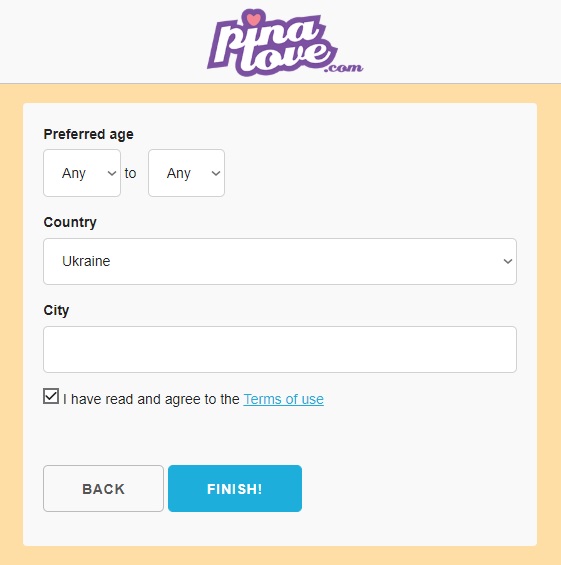Screen dimensions: 561x565
Task: Uncheck the Terms of use agreement checkbox
Action: point(51,396)
